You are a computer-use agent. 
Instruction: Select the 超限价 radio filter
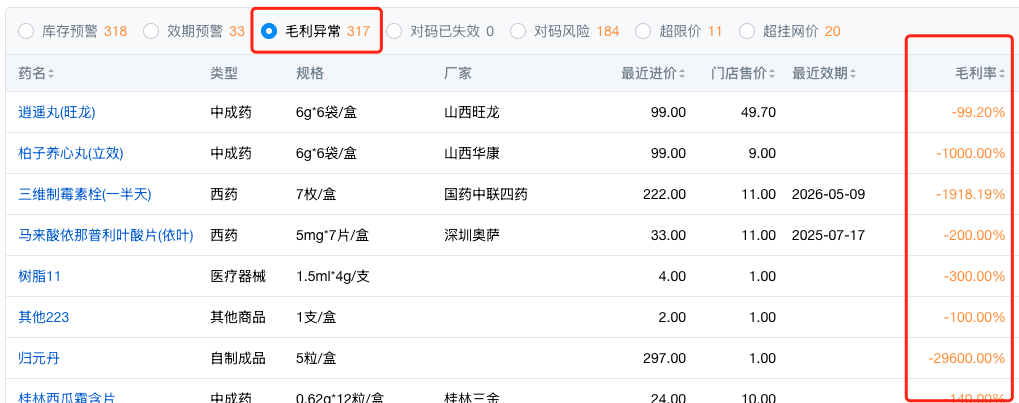[643, 31]
